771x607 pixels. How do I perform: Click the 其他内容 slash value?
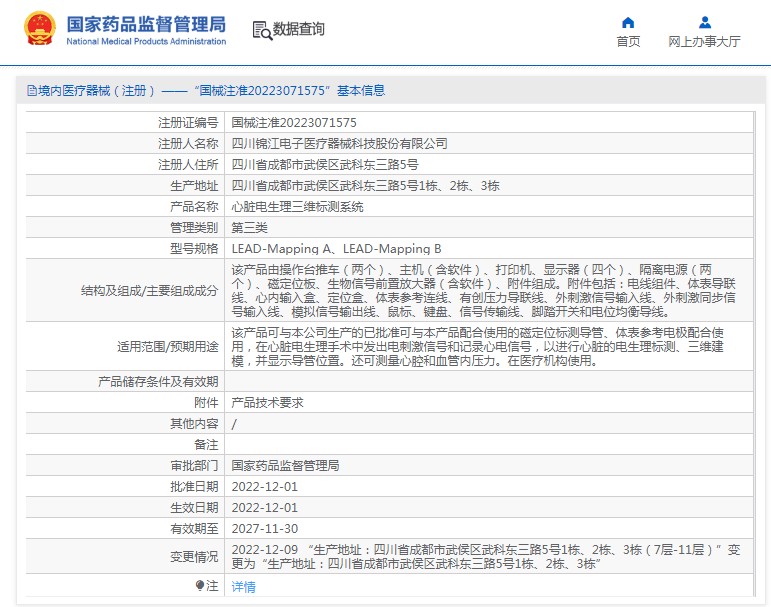click(x=234, y=424)
